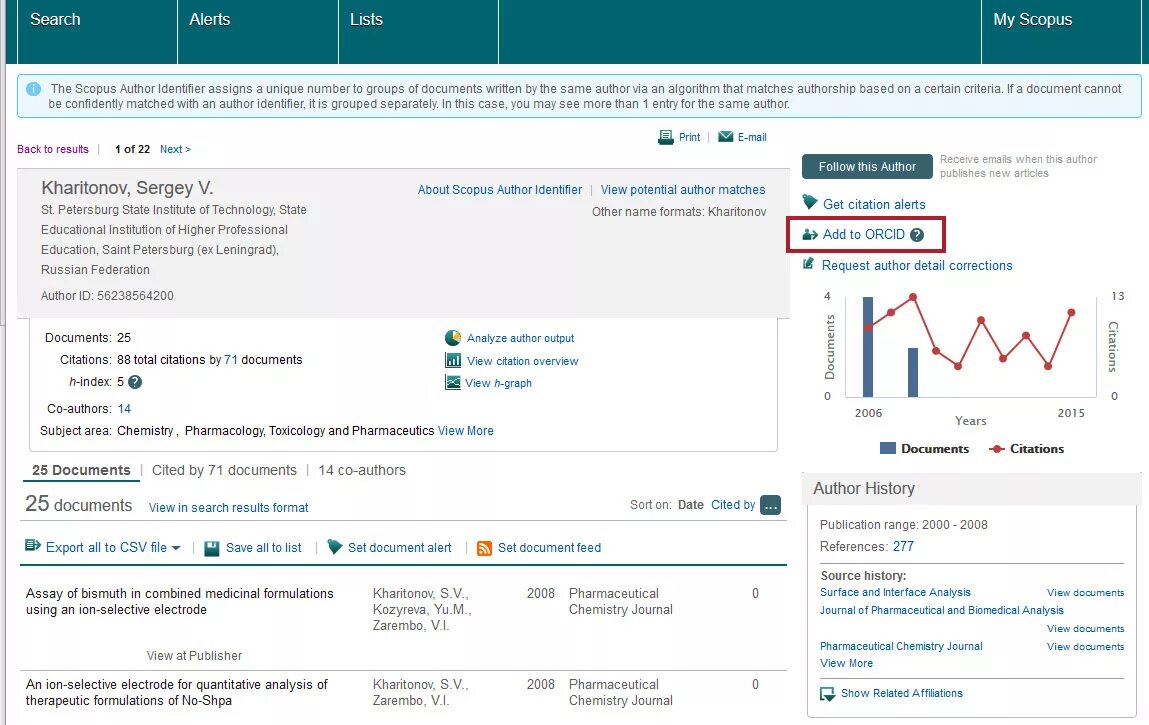The height and width of the screenshot is (725, 1149).
Task: Select the 14 co-authors tab
Action: coord(361,470)
